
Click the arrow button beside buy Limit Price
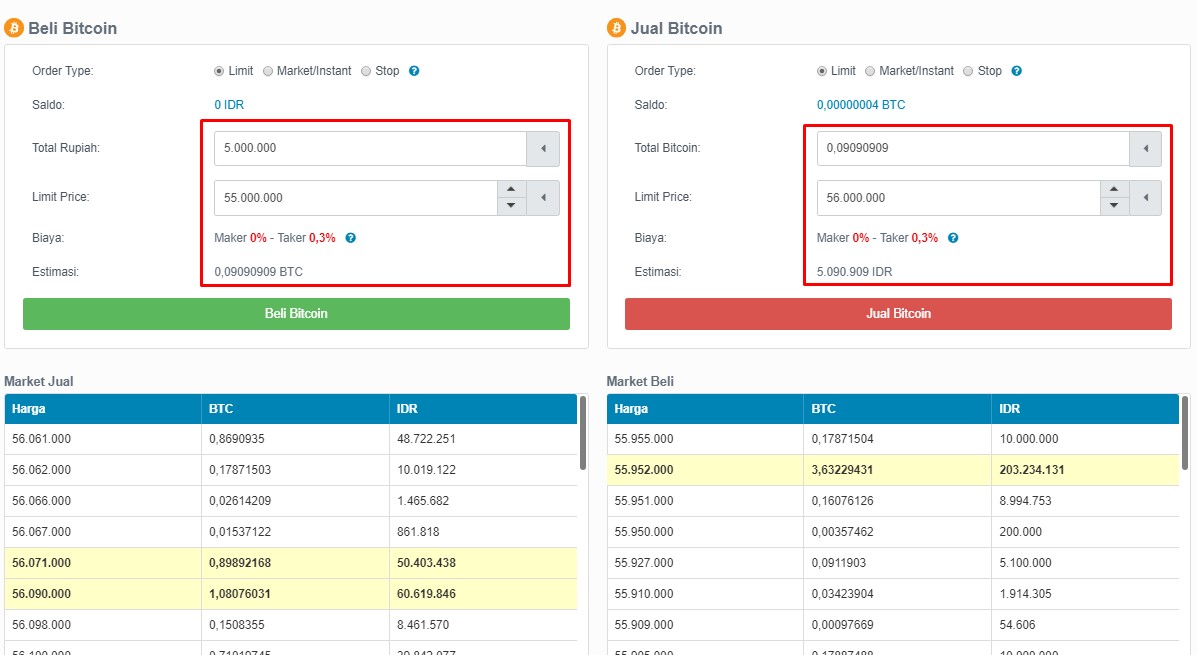[x=543, y=198]
